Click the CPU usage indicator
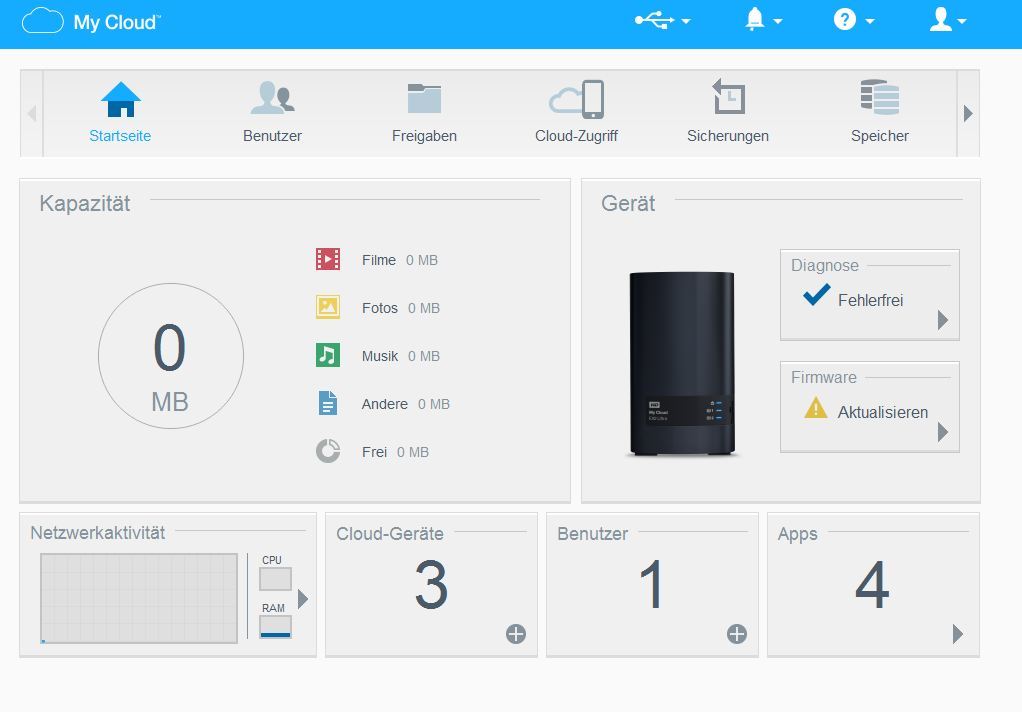The image size is (1022, 712). pyautogui.click(x=275, y=578)
